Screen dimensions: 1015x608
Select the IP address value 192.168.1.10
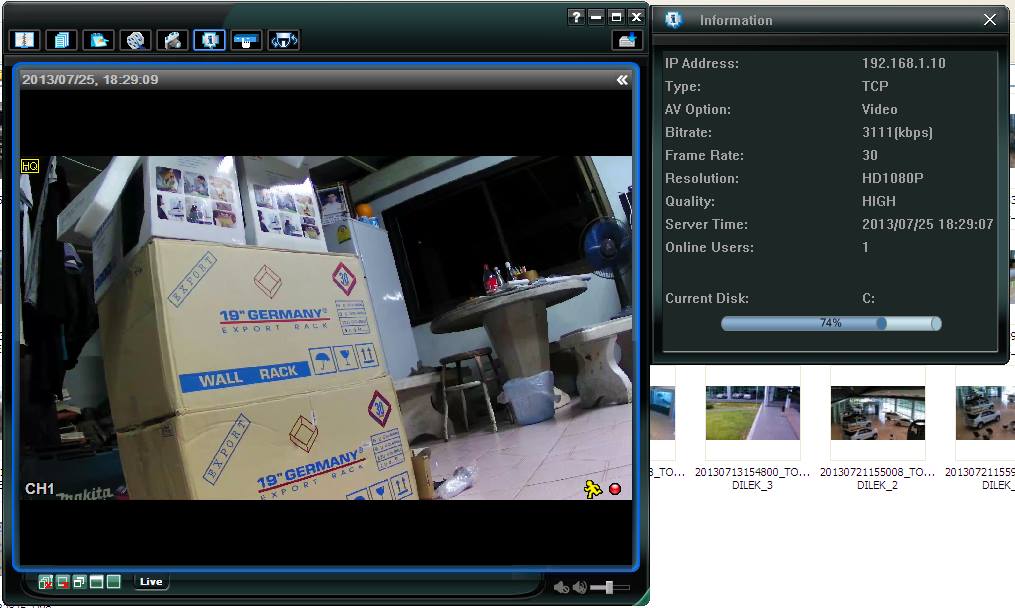point(904,63)
